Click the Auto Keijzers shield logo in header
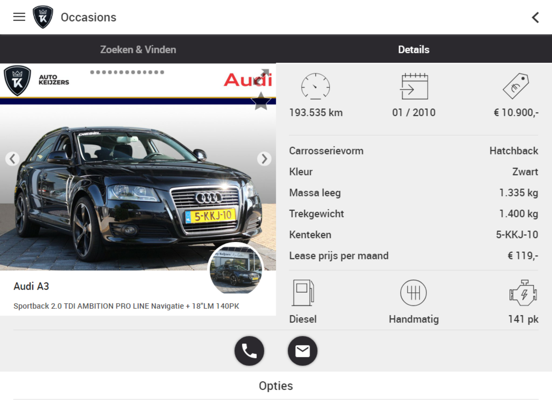The height and width of the screenshot is (414, 552). 43,17
